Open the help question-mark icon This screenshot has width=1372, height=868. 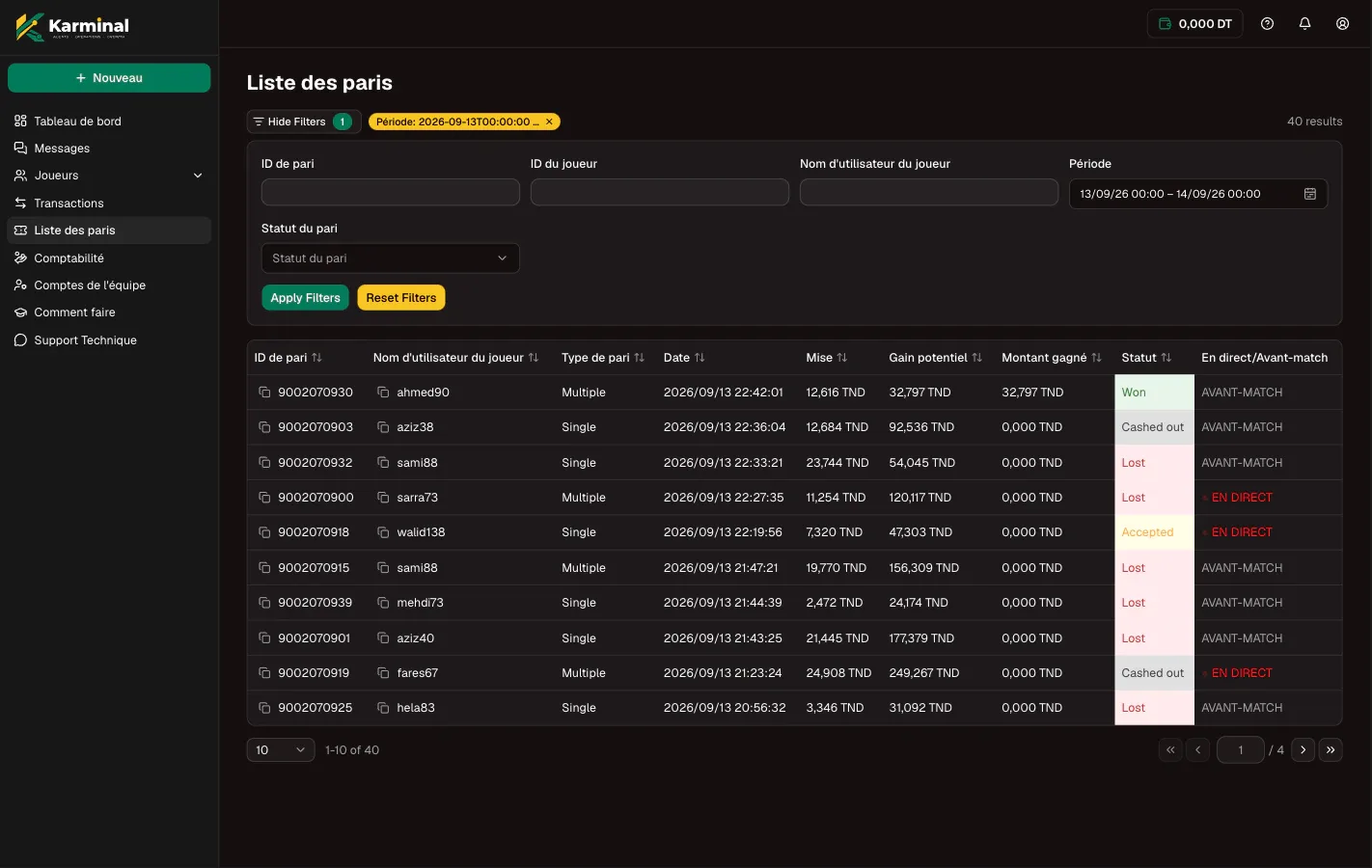[x=1267, y=24]
